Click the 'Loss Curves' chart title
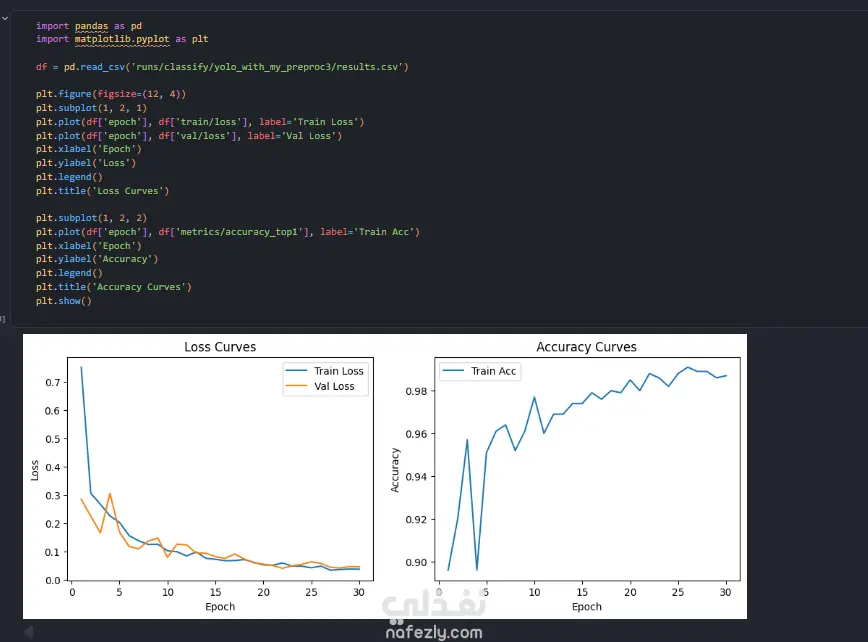This screenshot has height=642, width=868. coord(220,347)
